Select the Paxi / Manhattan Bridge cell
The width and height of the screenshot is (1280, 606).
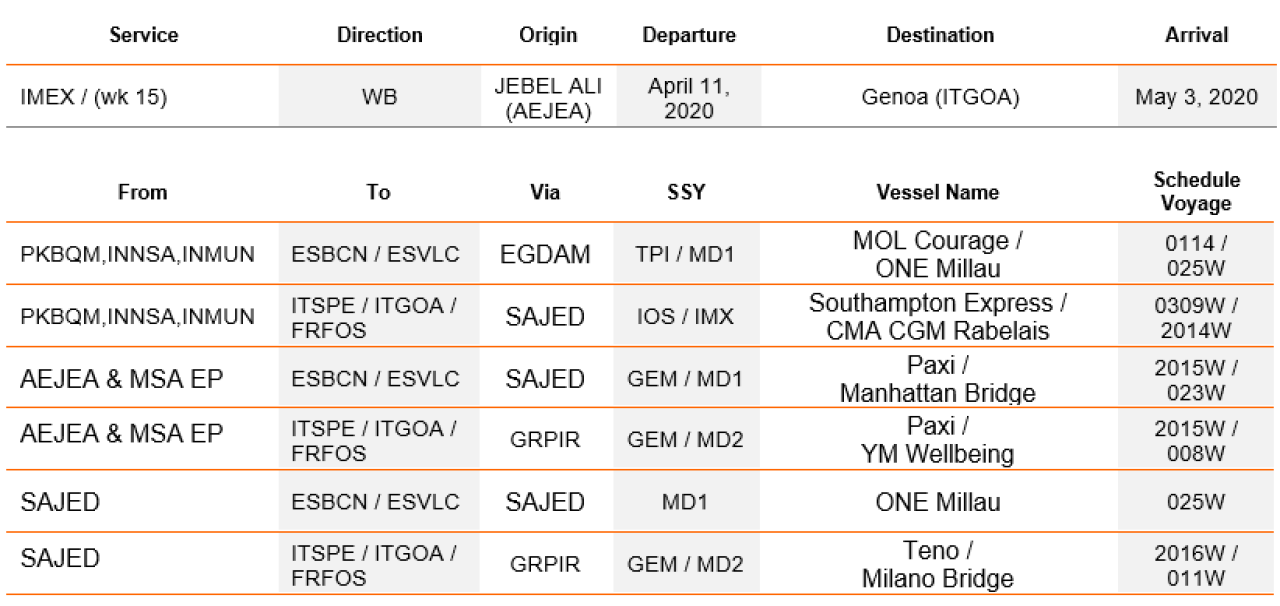(x=938, y=379)
